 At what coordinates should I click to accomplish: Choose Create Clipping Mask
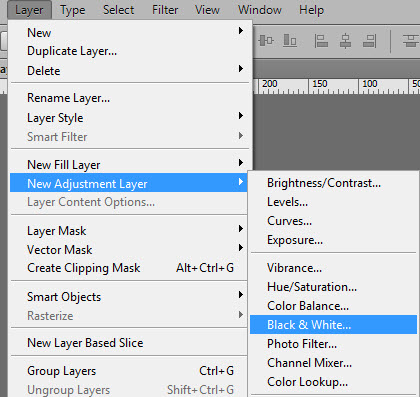click(129, 268)
